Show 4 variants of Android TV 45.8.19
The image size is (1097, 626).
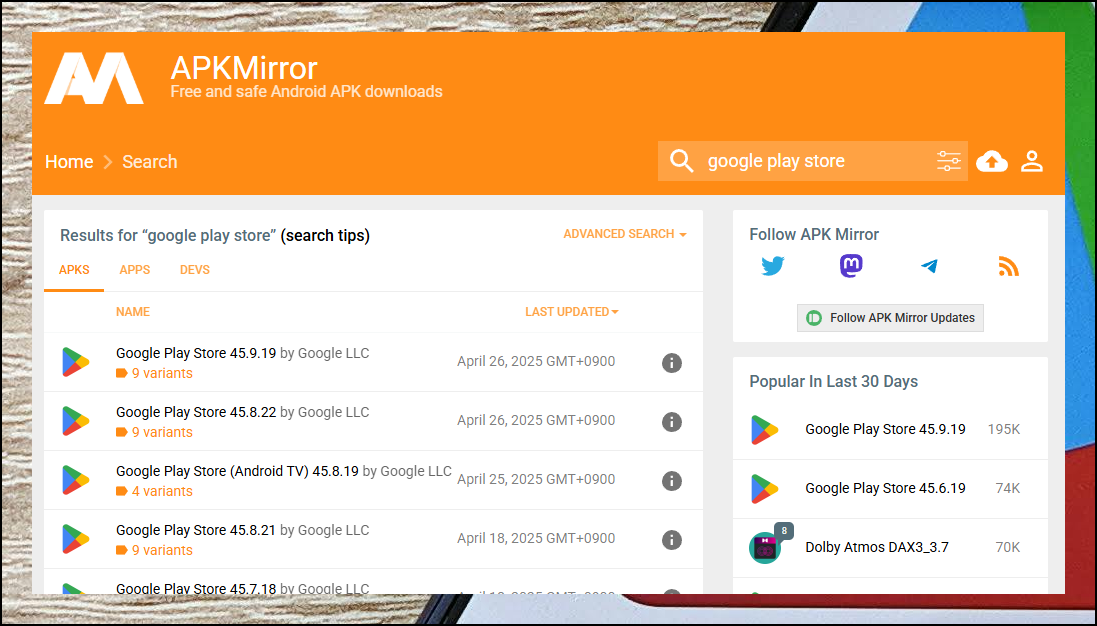162,491
